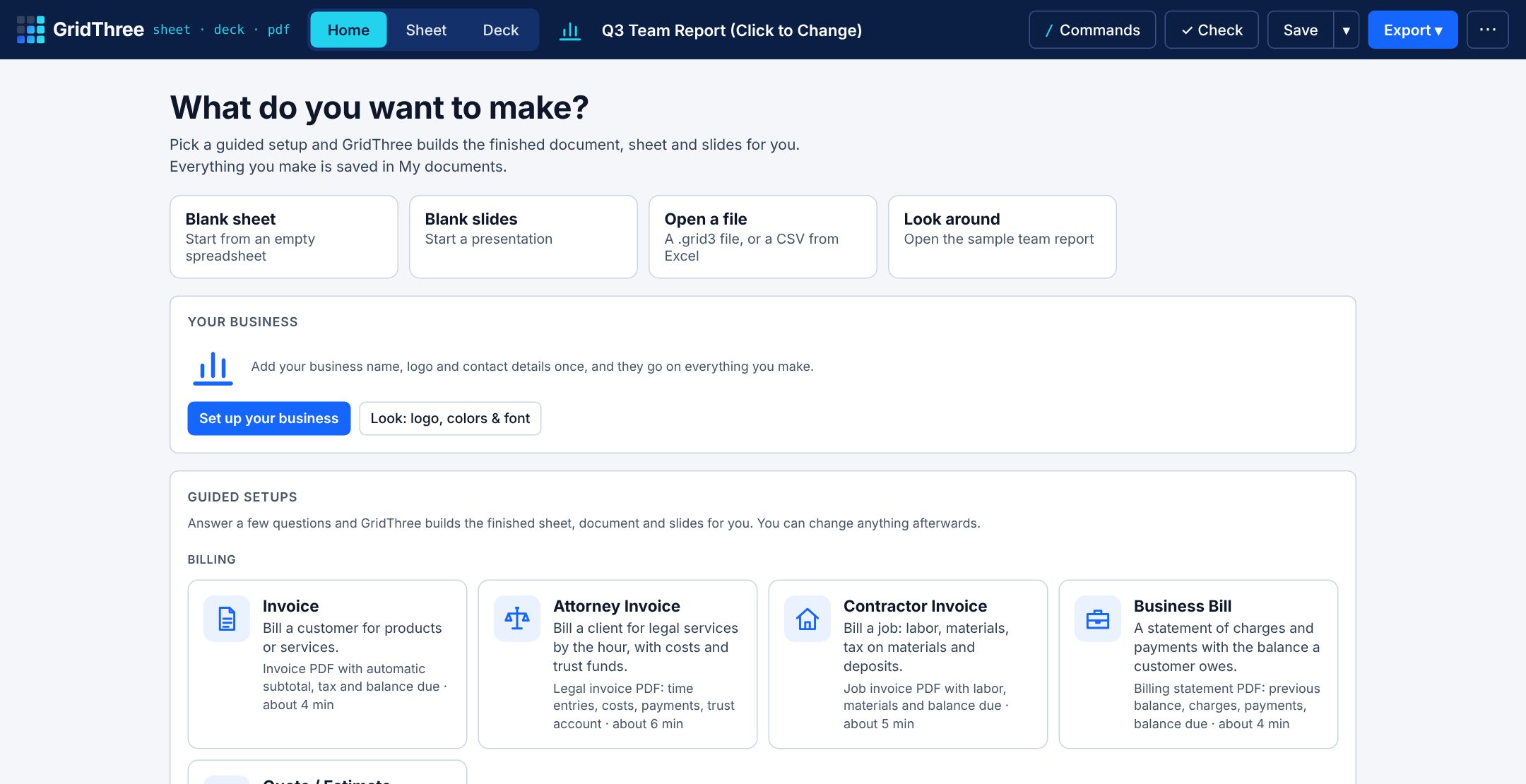Click the Contractor Invoice house icon
1526x784 pixels.
(808, 619)
